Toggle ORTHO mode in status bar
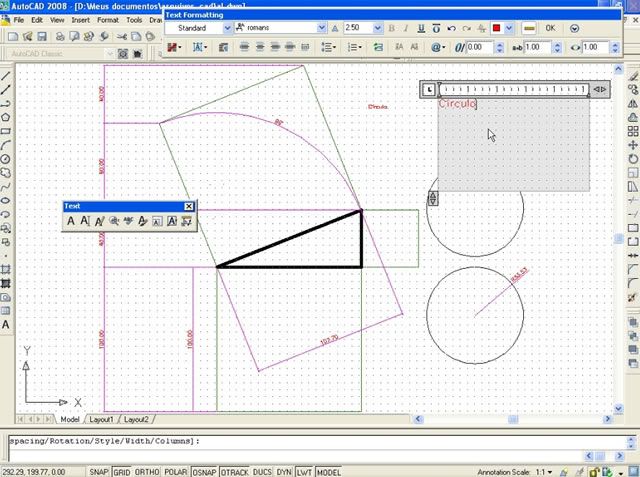 (x=146, y=471)
